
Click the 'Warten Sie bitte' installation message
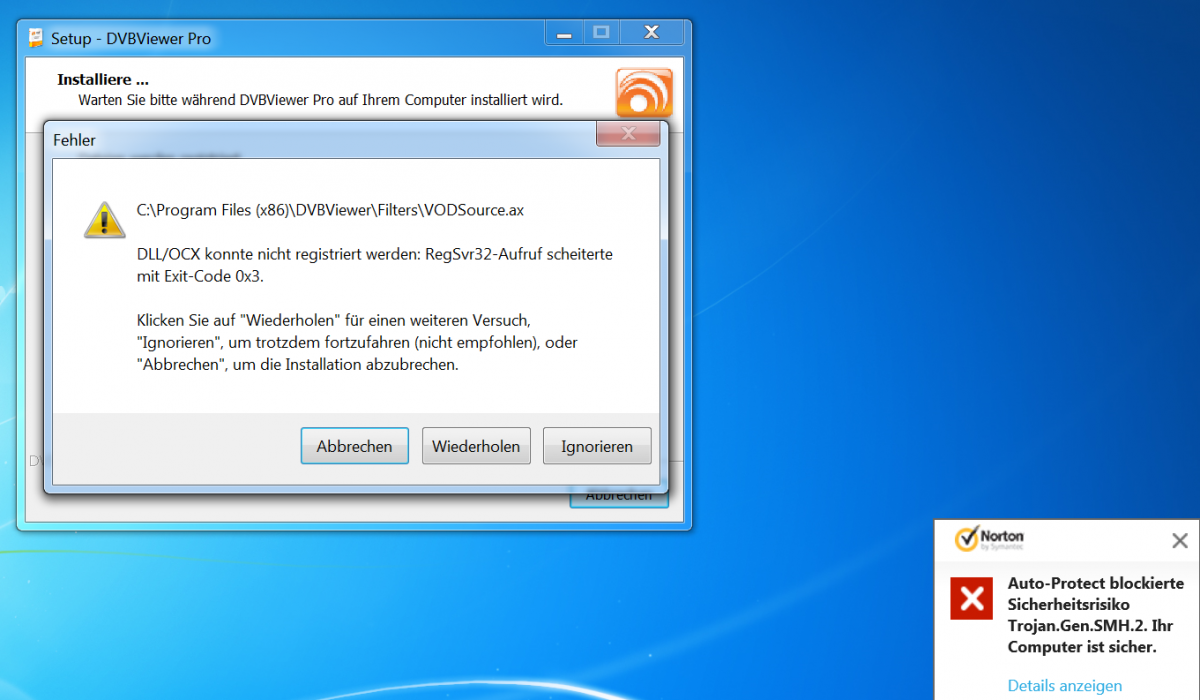click(321, 100)
